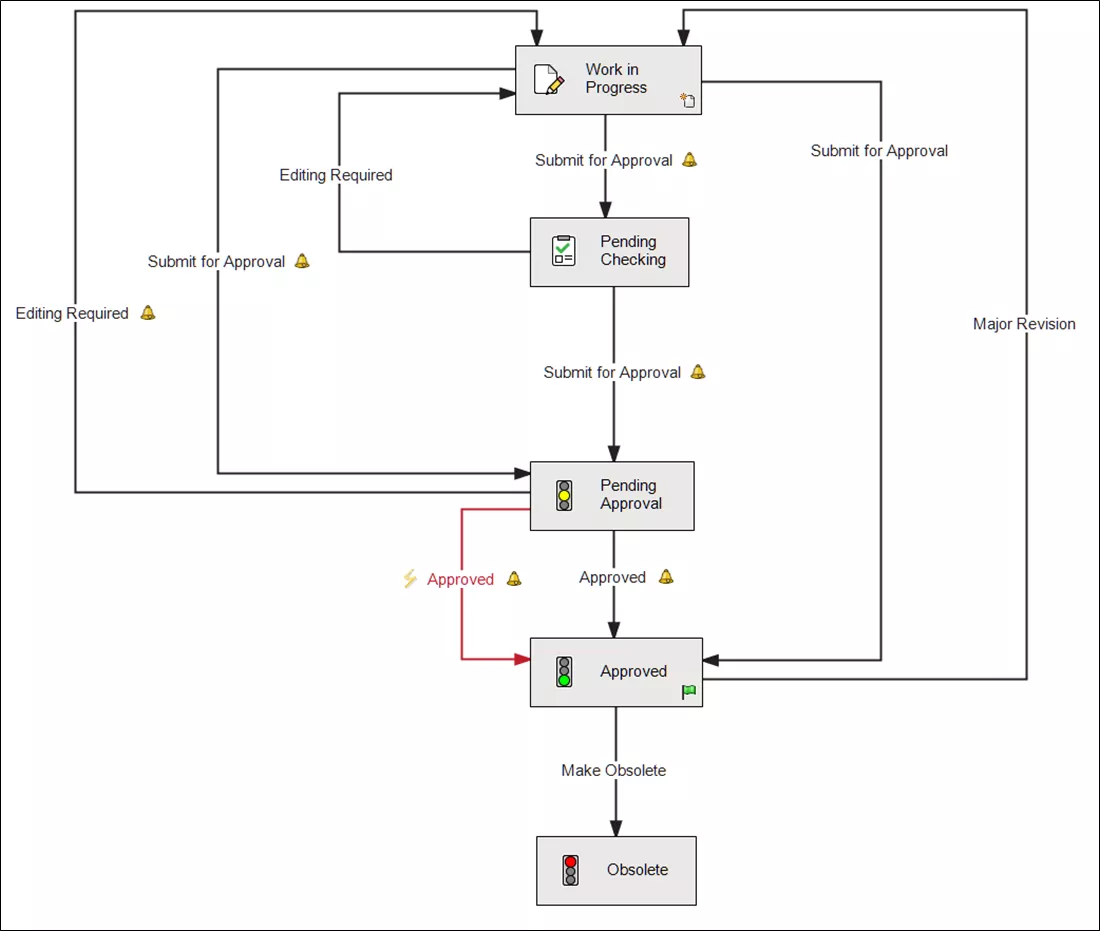Select the red Approved transition label
Screen dimensions: 1100x931
tap(460, 579)
